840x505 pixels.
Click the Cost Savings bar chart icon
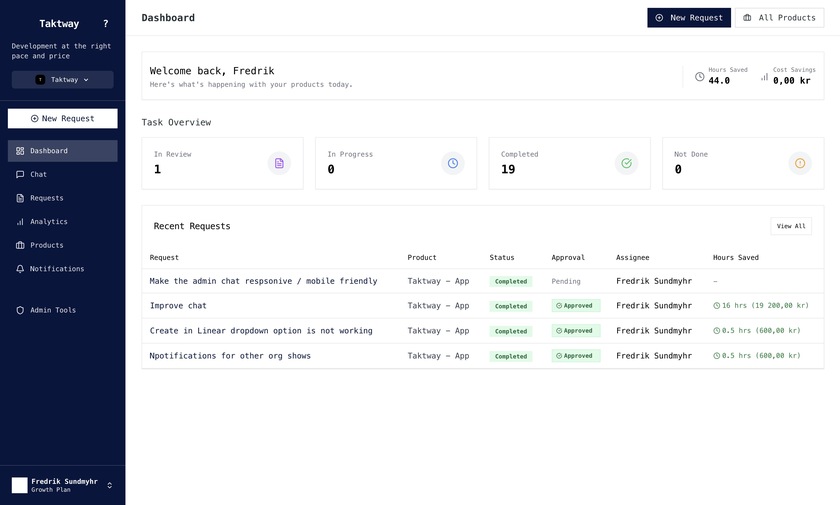coord(764,76)
